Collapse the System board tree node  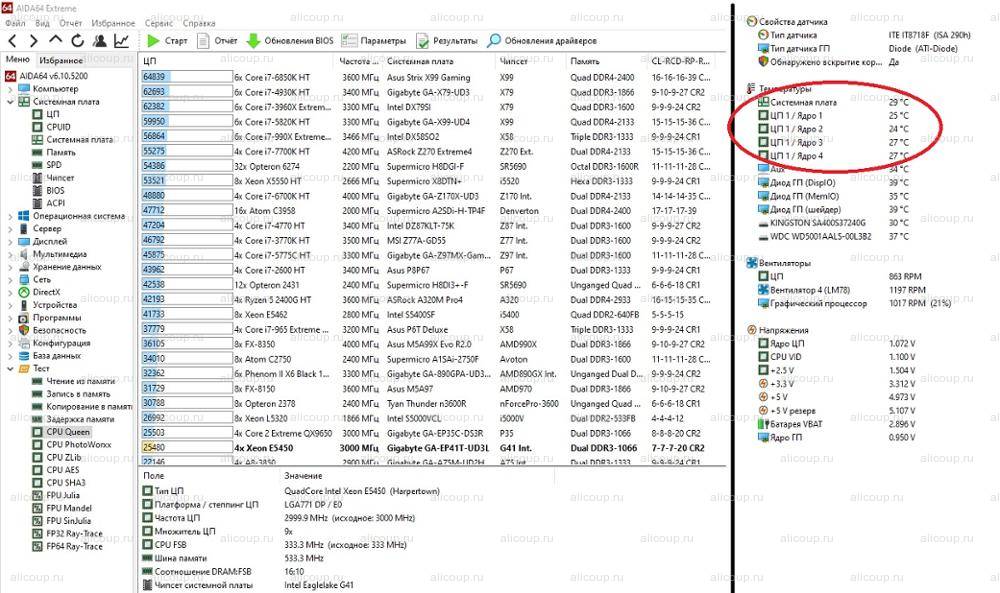coord(11,101)
